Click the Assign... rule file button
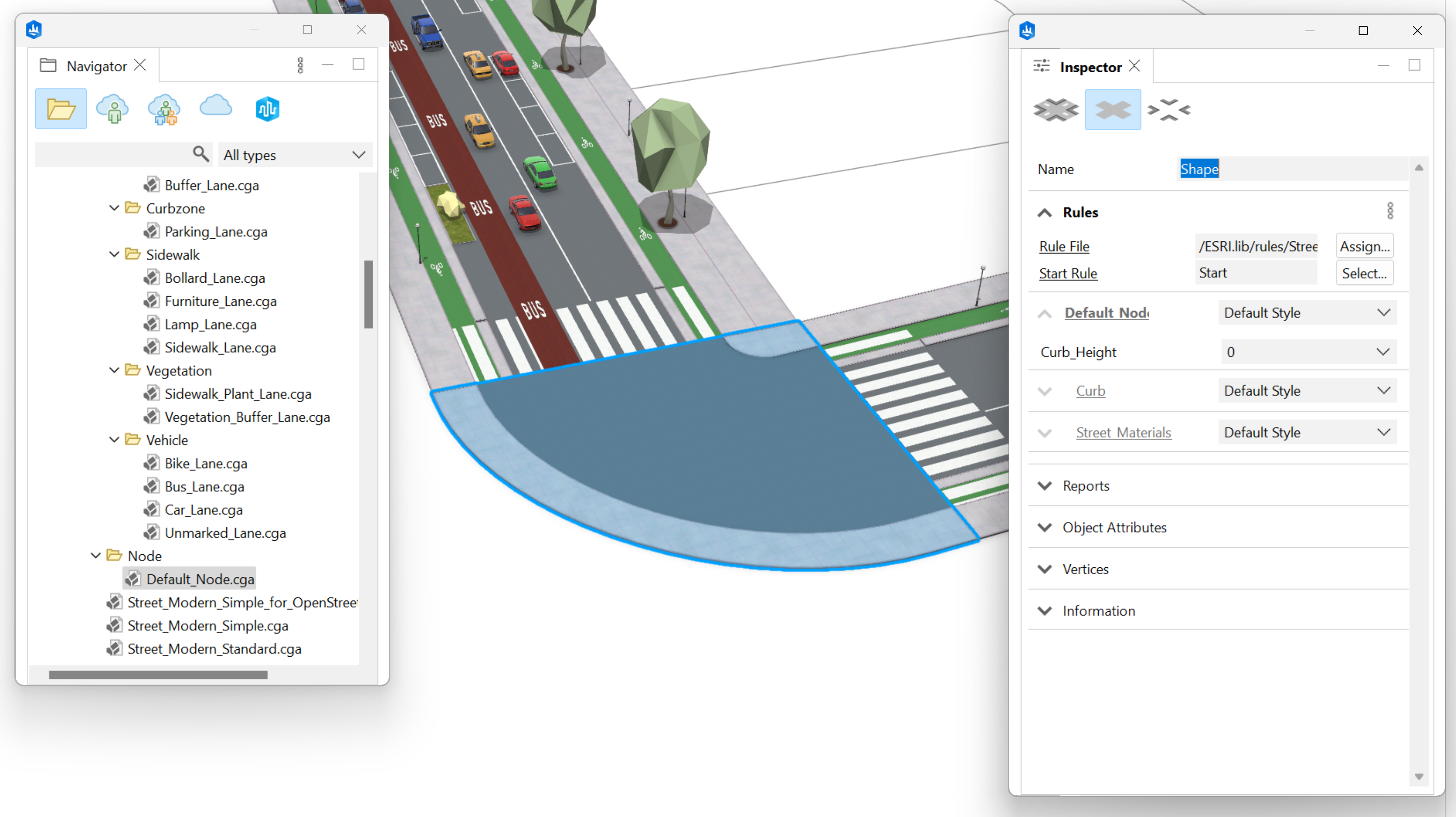The height and width of the screenshot is (817, 1456). [x=1364, y=247]
